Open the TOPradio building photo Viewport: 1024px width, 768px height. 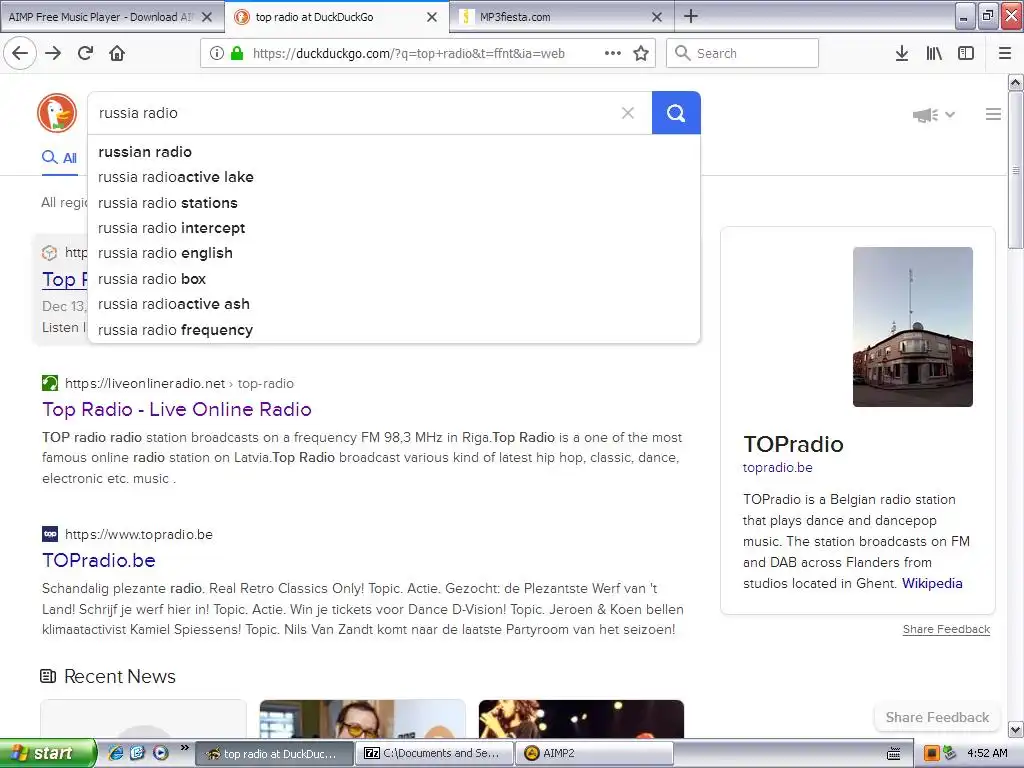pyautogui.click(x=912, y=327)
